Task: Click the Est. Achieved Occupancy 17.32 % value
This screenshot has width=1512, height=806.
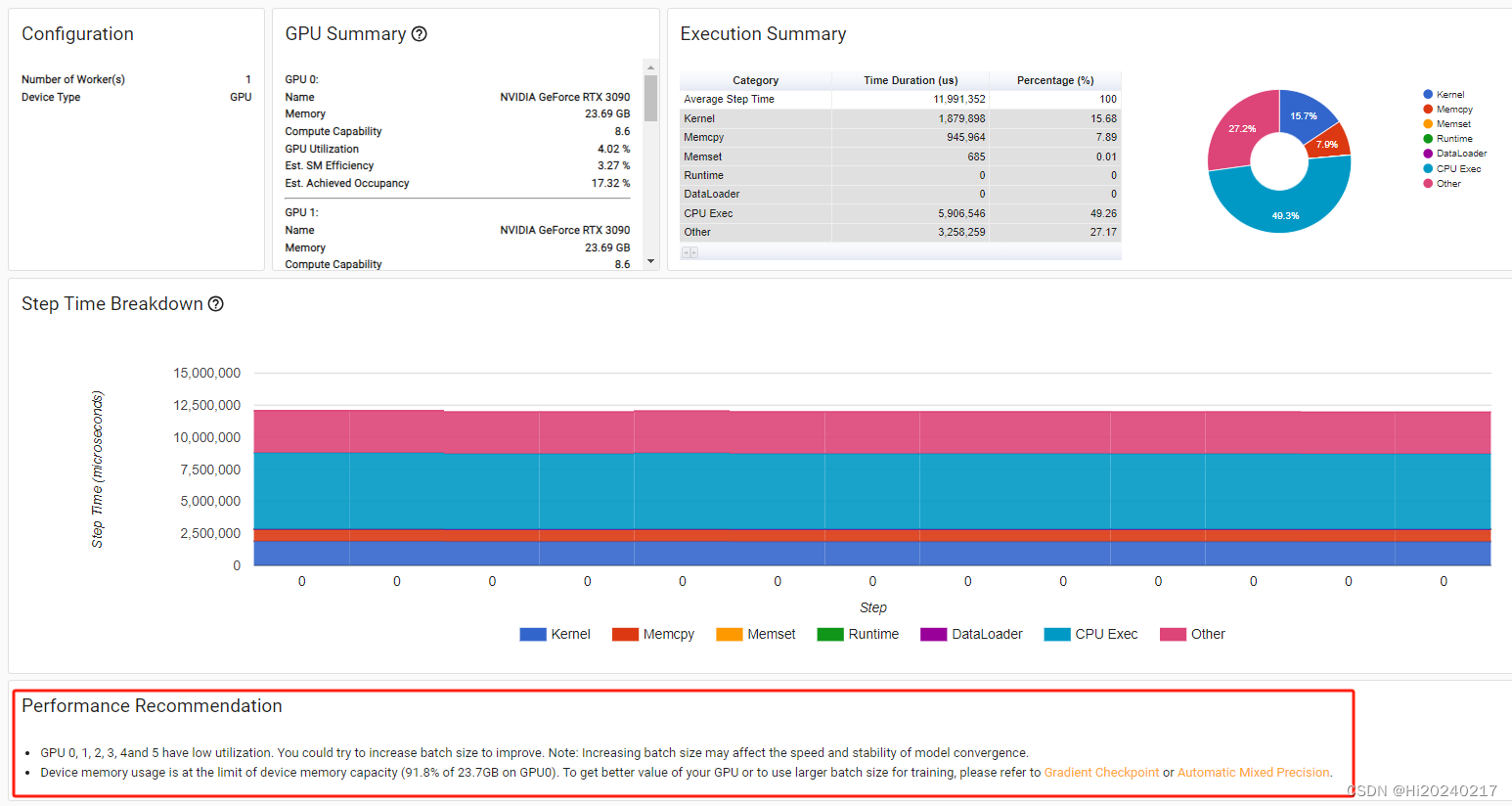Action: [x=610, y=184]
